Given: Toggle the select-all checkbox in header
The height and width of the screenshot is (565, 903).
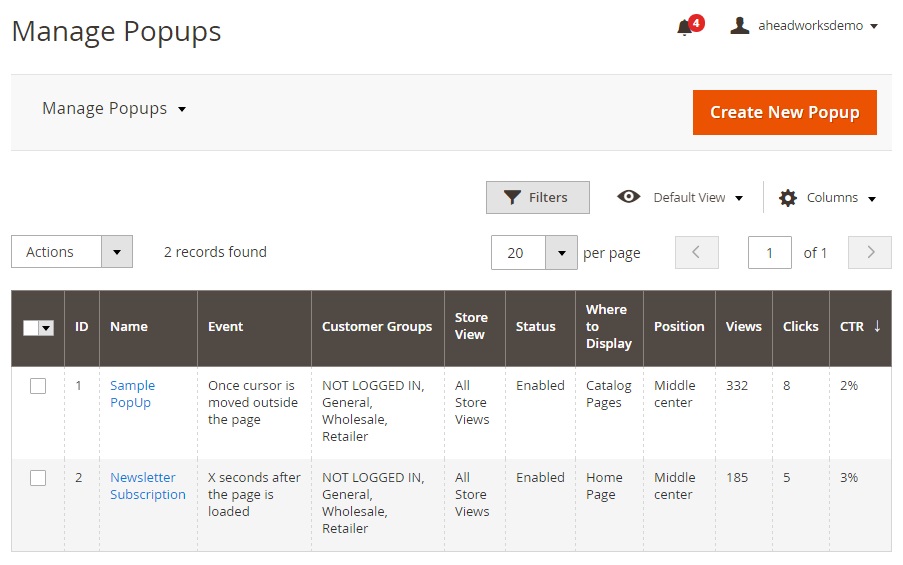Looking at the screenshot, I should tap(31, 328).
